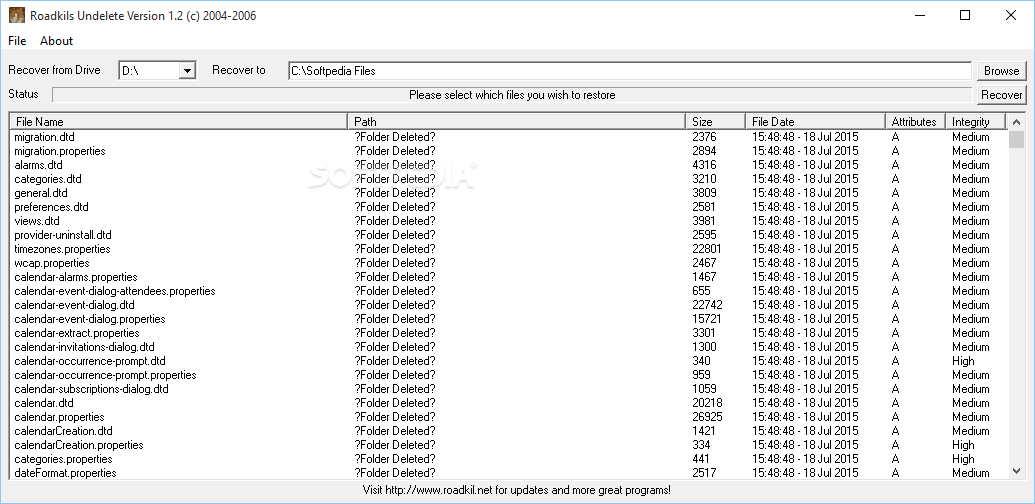Select file general.dtd
The image size is (1035, 504).
[41, 193]
